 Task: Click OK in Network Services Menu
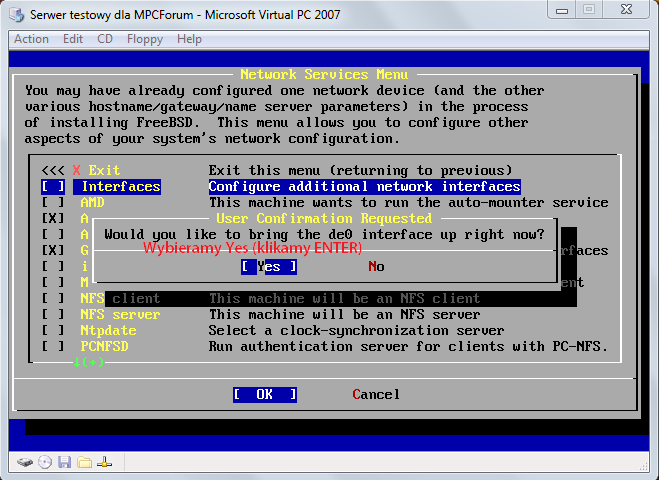(265, 395)
